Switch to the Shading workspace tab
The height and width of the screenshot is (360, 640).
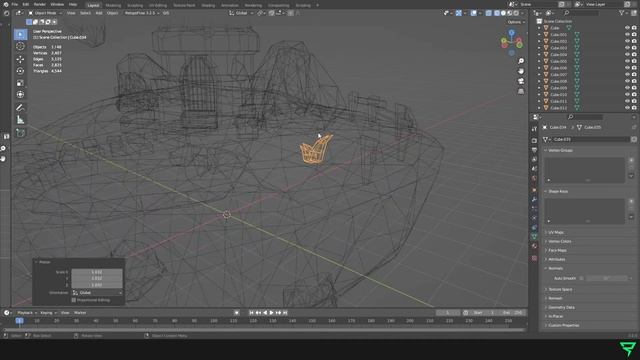pos(208,5)
